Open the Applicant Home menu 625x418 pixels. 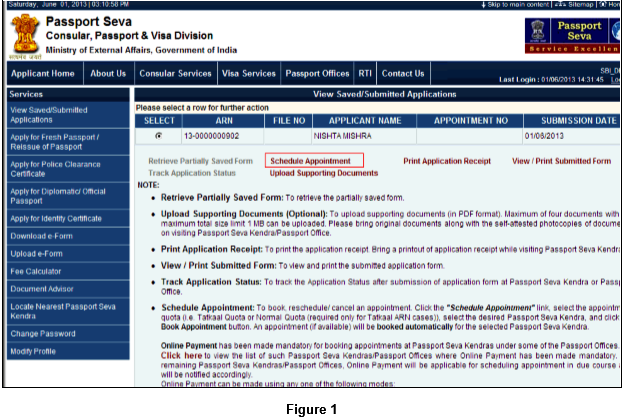pos(42,73)
